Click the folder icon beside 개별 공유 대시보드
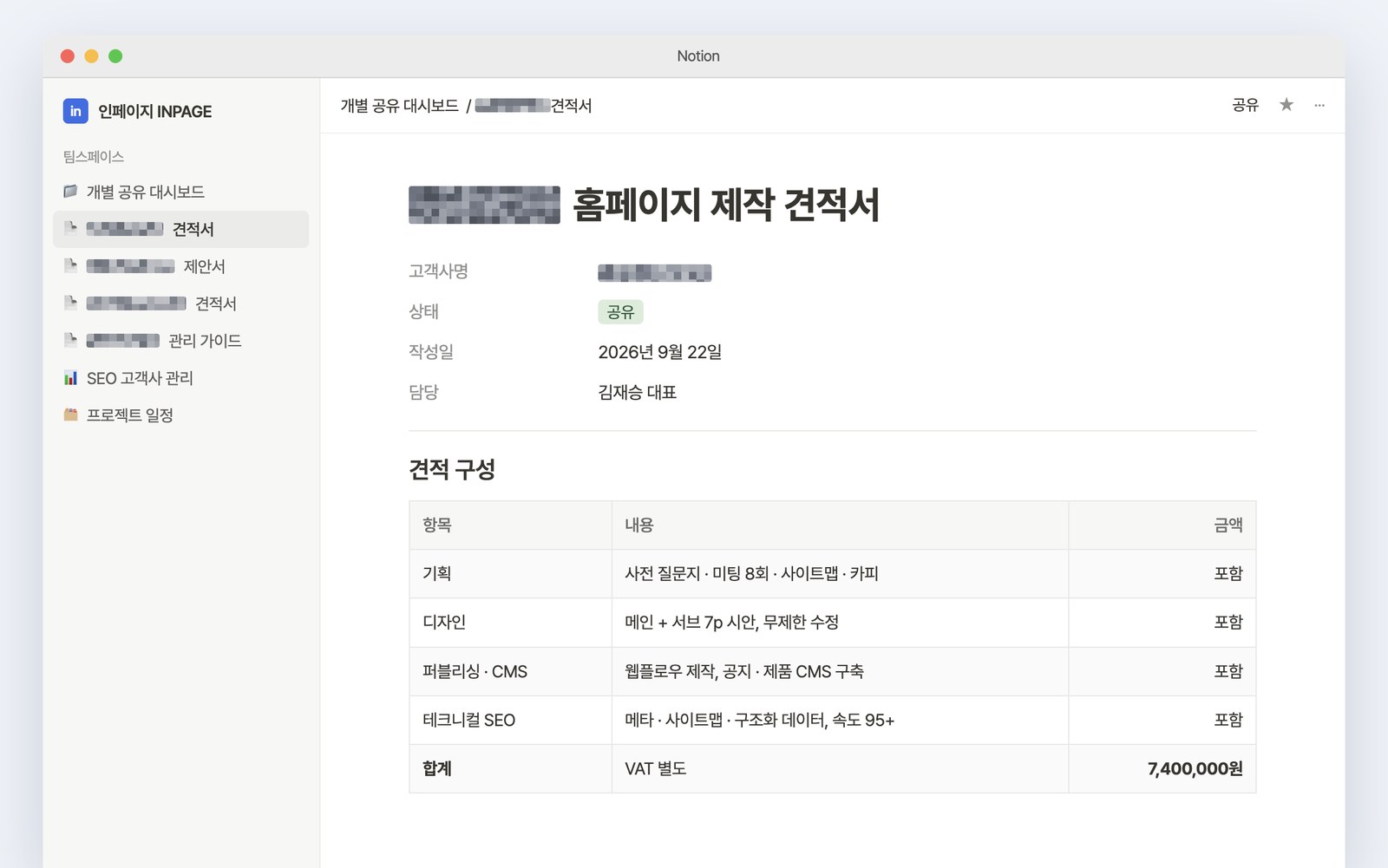 tap(70, 191)
